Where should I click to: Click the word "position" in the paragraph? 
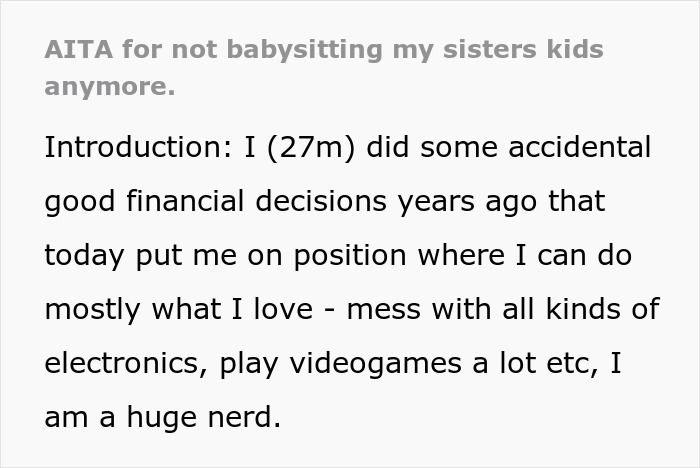click(x=350, y=256)
